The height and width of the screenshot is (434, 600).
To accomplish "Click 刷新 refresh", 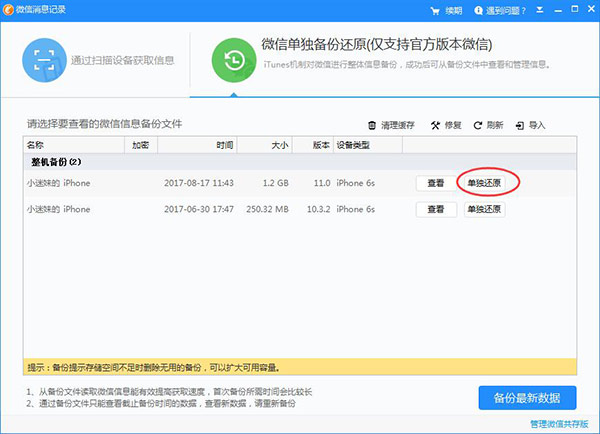I will coord(495,125).
